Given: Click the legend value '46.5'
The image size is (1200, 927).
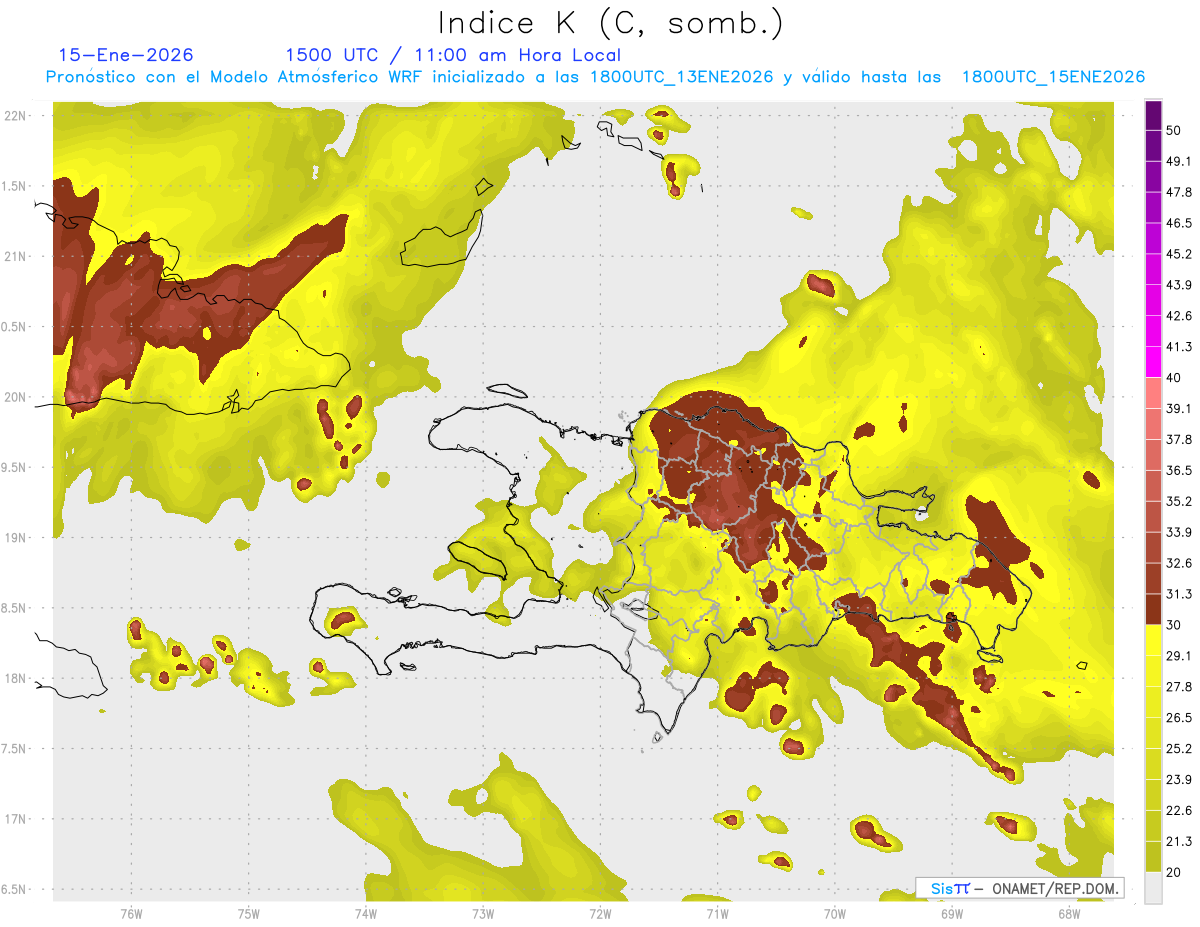Looking at the screenshot, I should tap(1178, 223).
